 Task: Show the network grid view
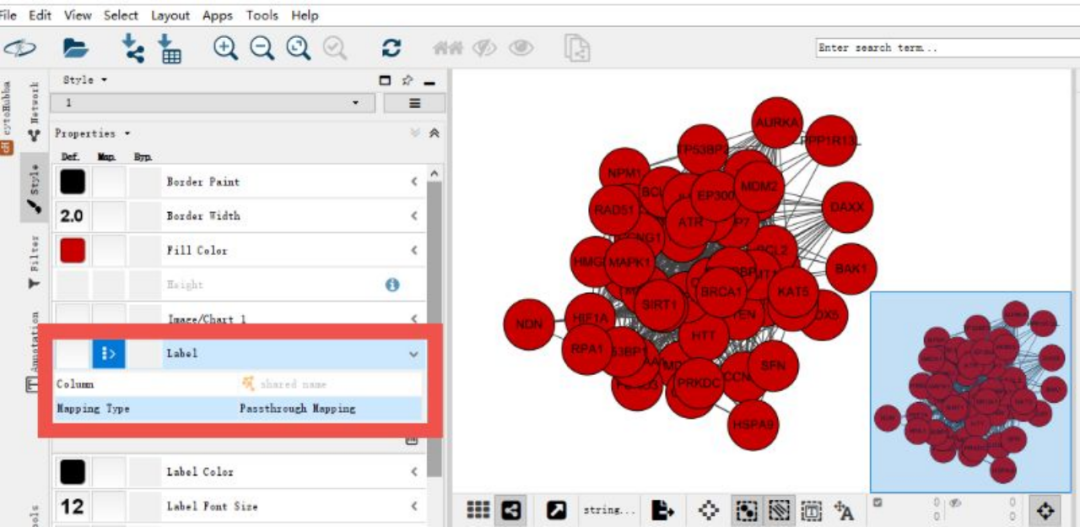pos(478,510)
